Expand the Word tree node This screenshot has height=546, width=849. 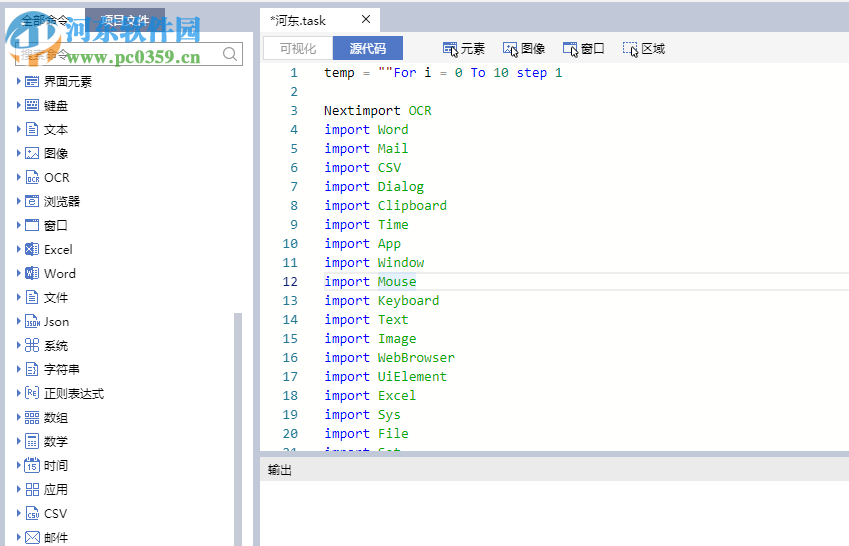coord(18,274)
